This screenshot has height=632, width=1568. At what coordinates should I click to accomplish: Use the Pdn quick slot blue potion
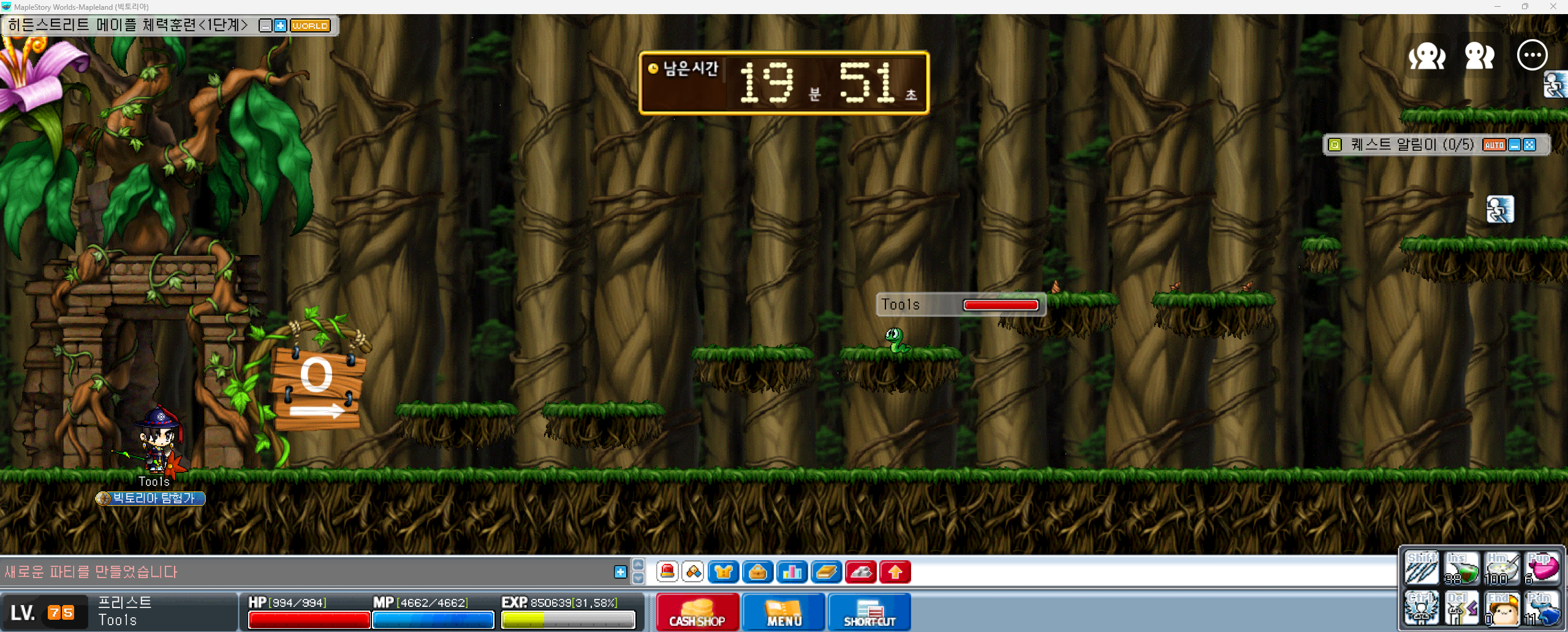(1542, 608)
